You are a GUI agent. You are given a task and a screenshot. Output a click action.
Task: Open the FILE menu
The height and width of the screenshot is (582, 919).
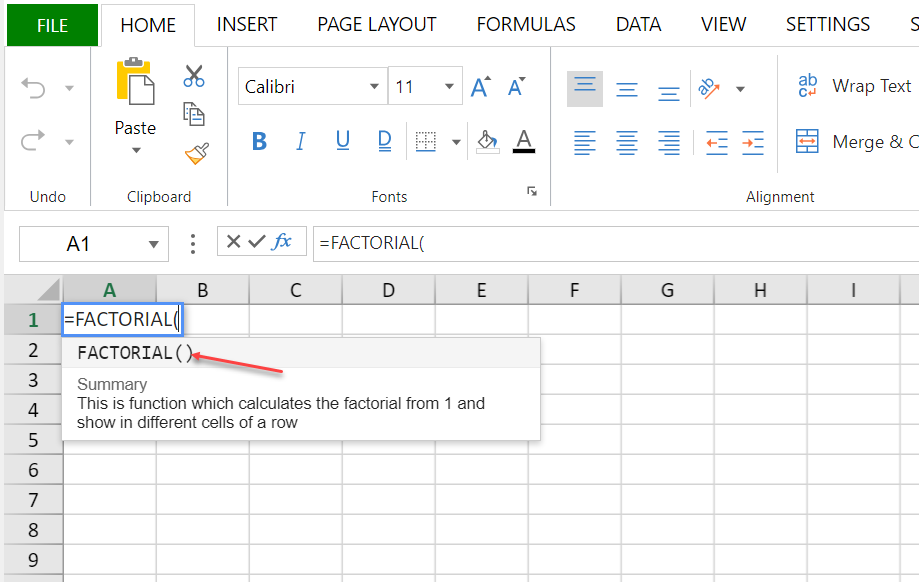52,26
